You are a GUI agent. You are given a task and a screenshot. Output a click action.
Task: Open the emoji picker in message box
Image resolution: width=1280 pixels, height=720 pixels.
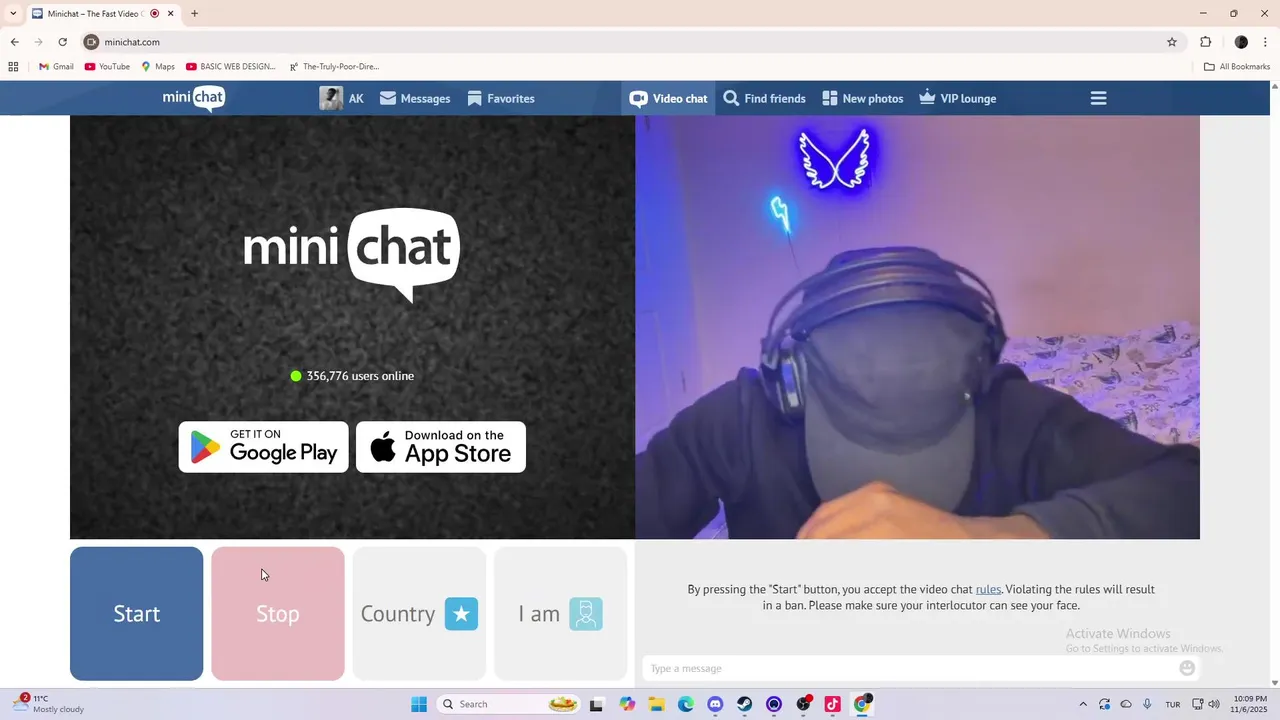[x=1187, y=668]
